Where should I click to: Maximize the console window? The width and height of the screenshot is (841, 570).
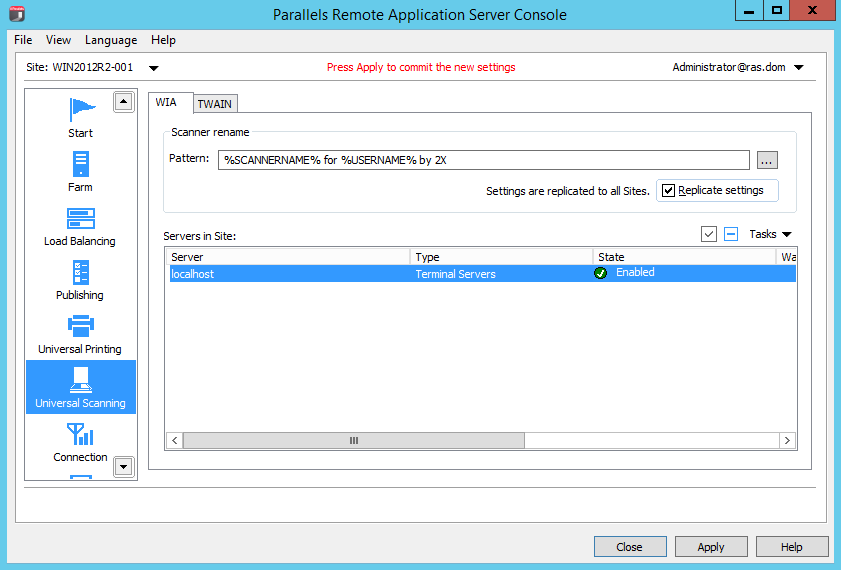point(777,11)
